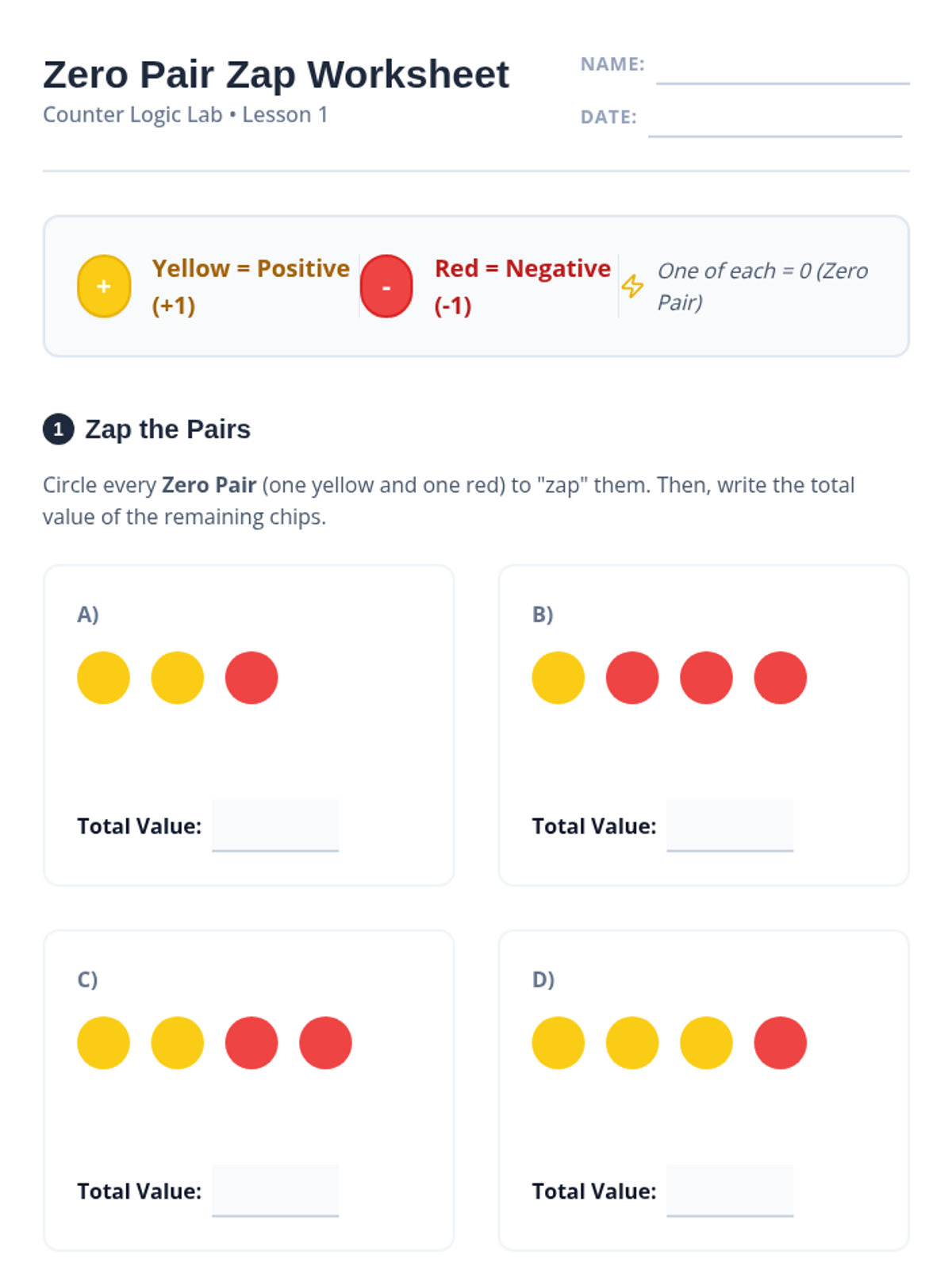Click the yellow positive chip legend icon
The height and width of the screenshot is (1270, 952).
coord(104,287)
